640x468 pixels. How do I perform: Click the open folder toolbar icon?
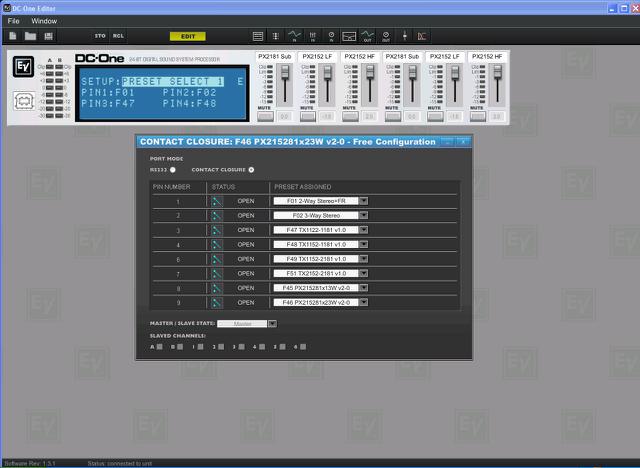(30, 36)
